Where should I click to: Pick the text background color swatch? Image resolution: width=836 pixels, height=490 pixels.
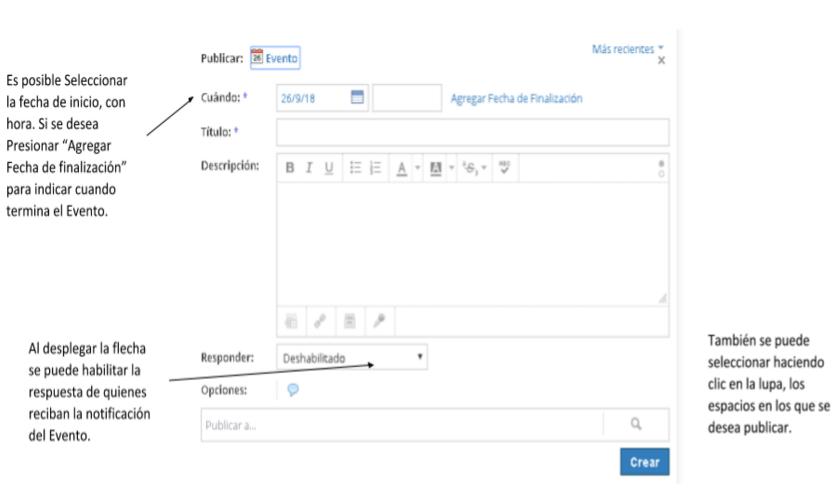coord(435,169)
